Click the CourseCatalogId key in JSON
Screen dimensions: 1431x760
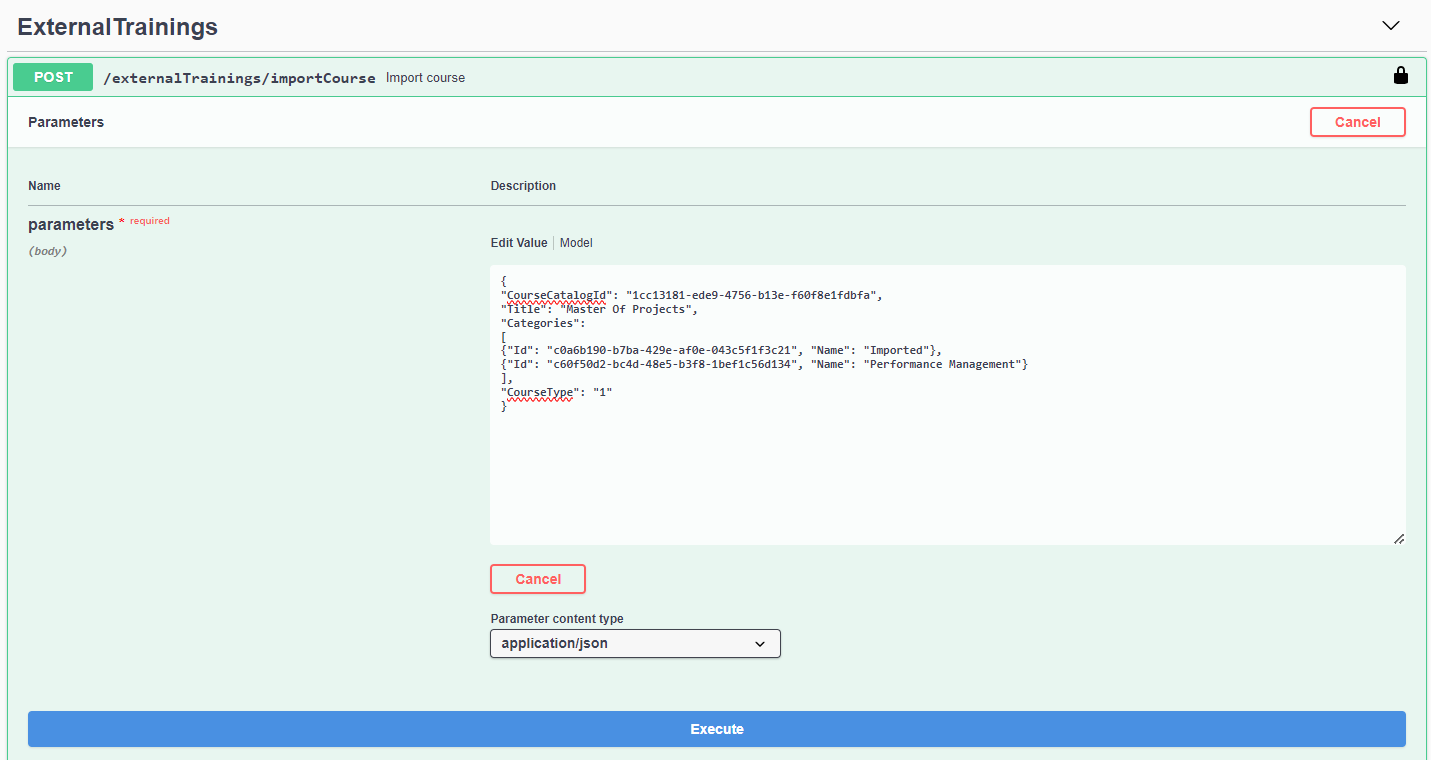point(556,296)
